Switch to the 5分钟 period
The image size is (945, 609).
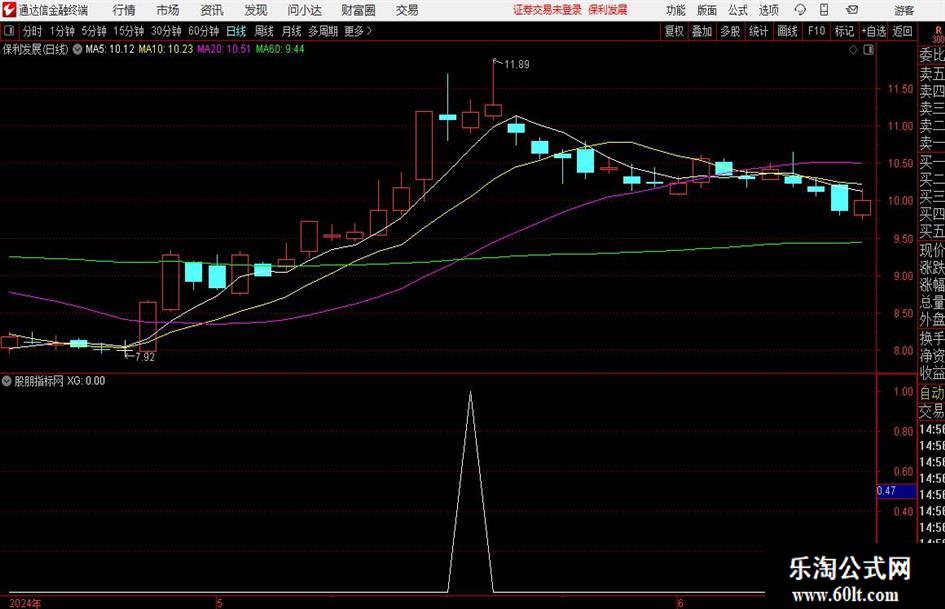point(93,31)
